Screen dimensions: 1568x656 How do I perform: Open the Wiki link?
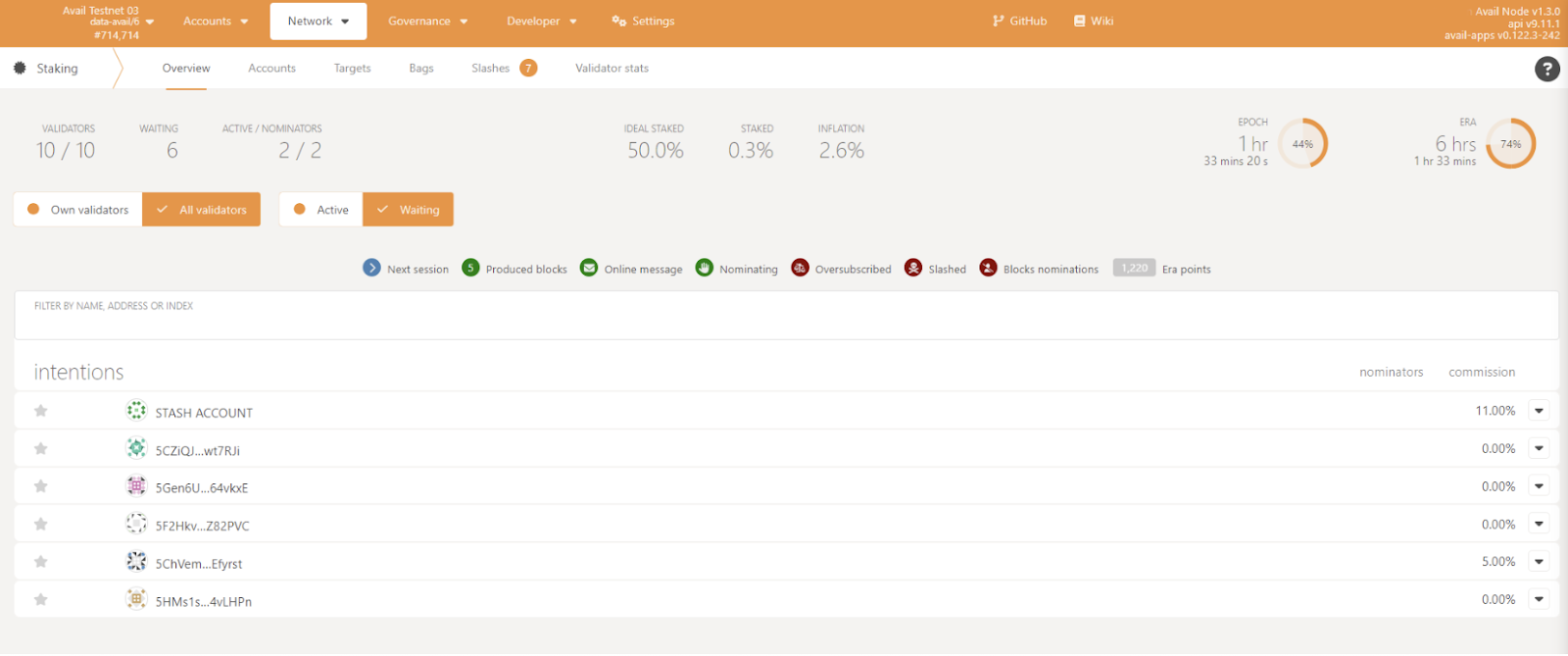click(1094, 22)
